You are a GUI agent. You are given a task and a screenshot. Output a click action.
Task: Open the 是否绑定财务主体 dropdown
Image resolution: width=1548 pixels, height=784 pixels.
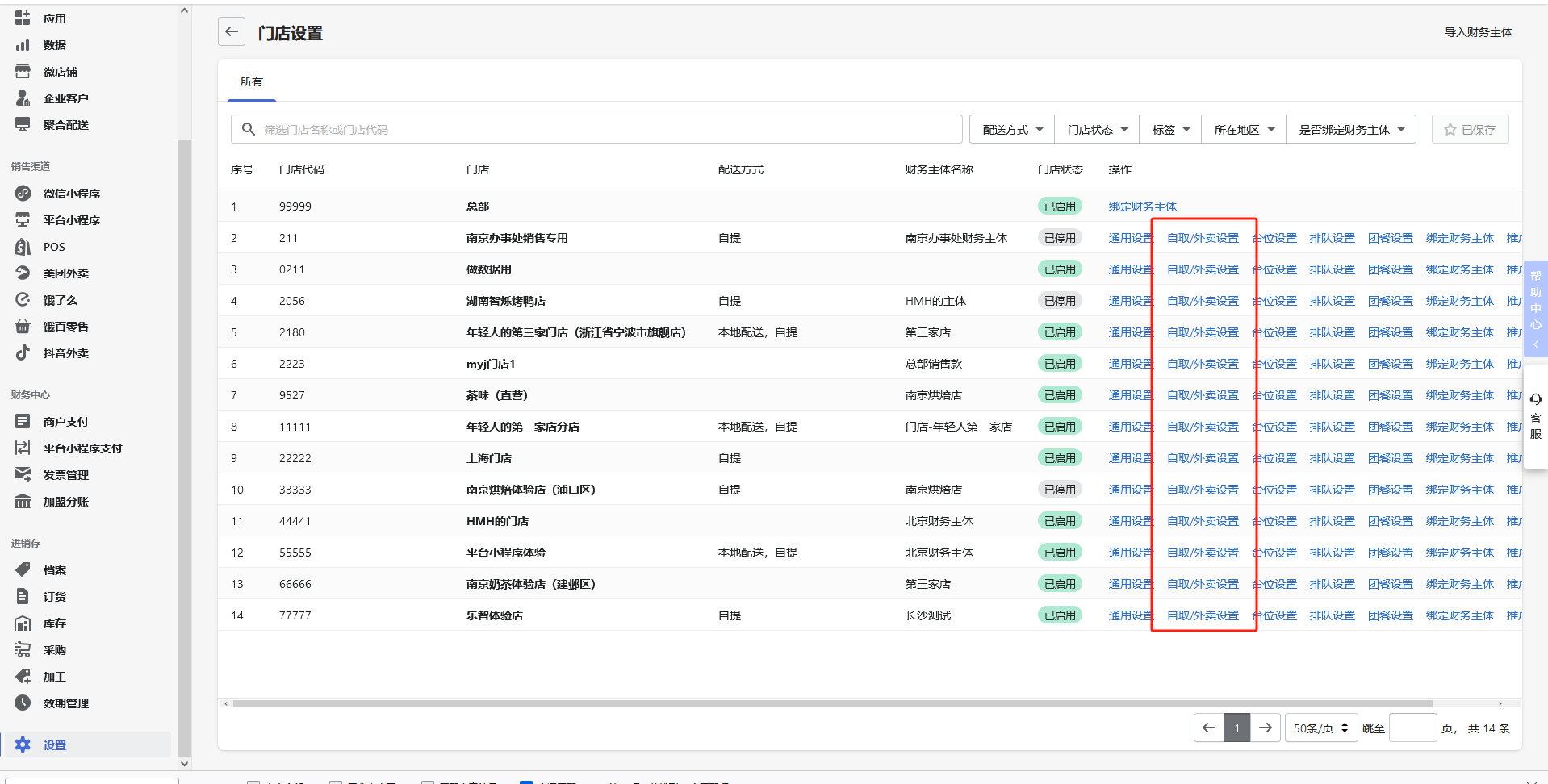point(1351,130)
